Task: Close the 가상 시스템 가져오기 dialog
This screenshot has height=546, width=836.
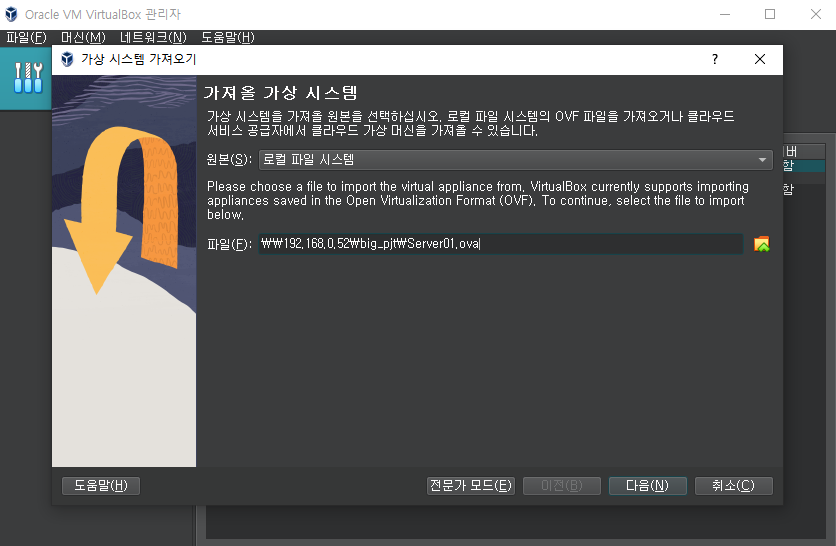Action: point(760,59)
